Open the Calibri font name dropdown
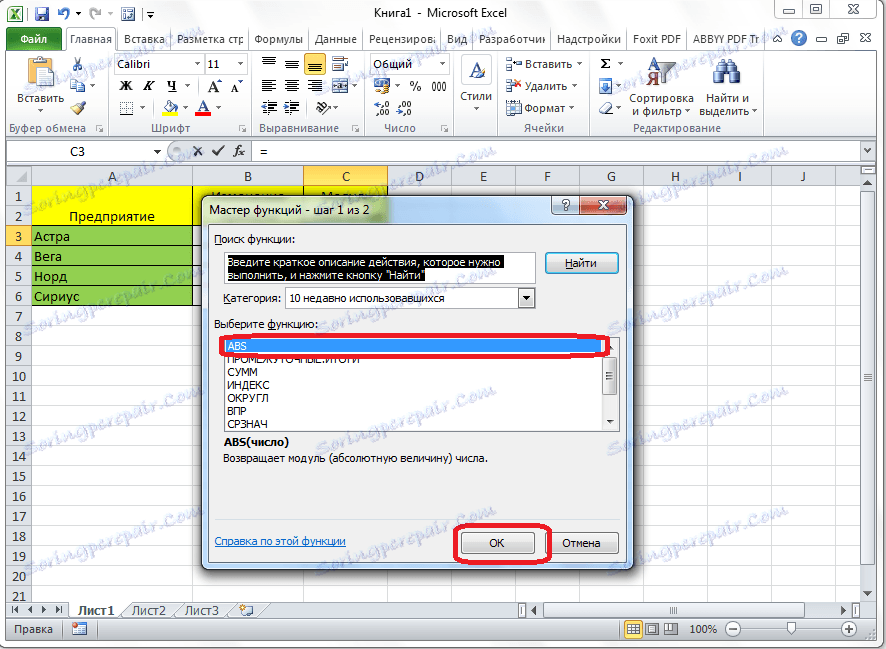Viewport: 886px width, 649px height. (197, 64)
